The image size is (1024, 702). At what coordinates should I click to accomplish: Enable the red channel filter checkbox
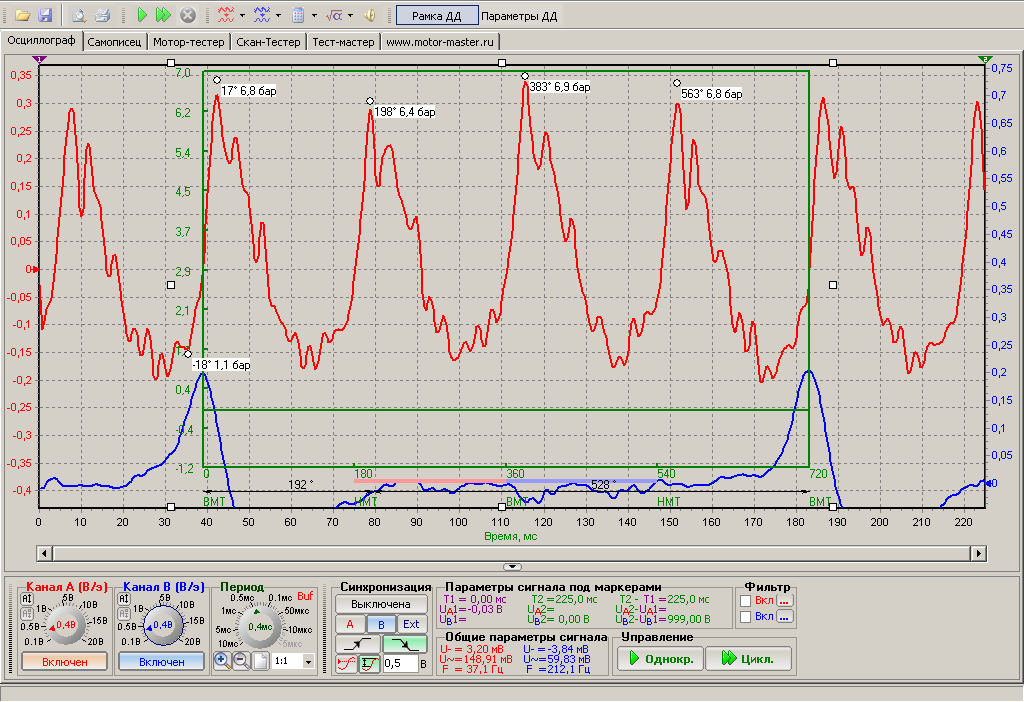(747, 600)
